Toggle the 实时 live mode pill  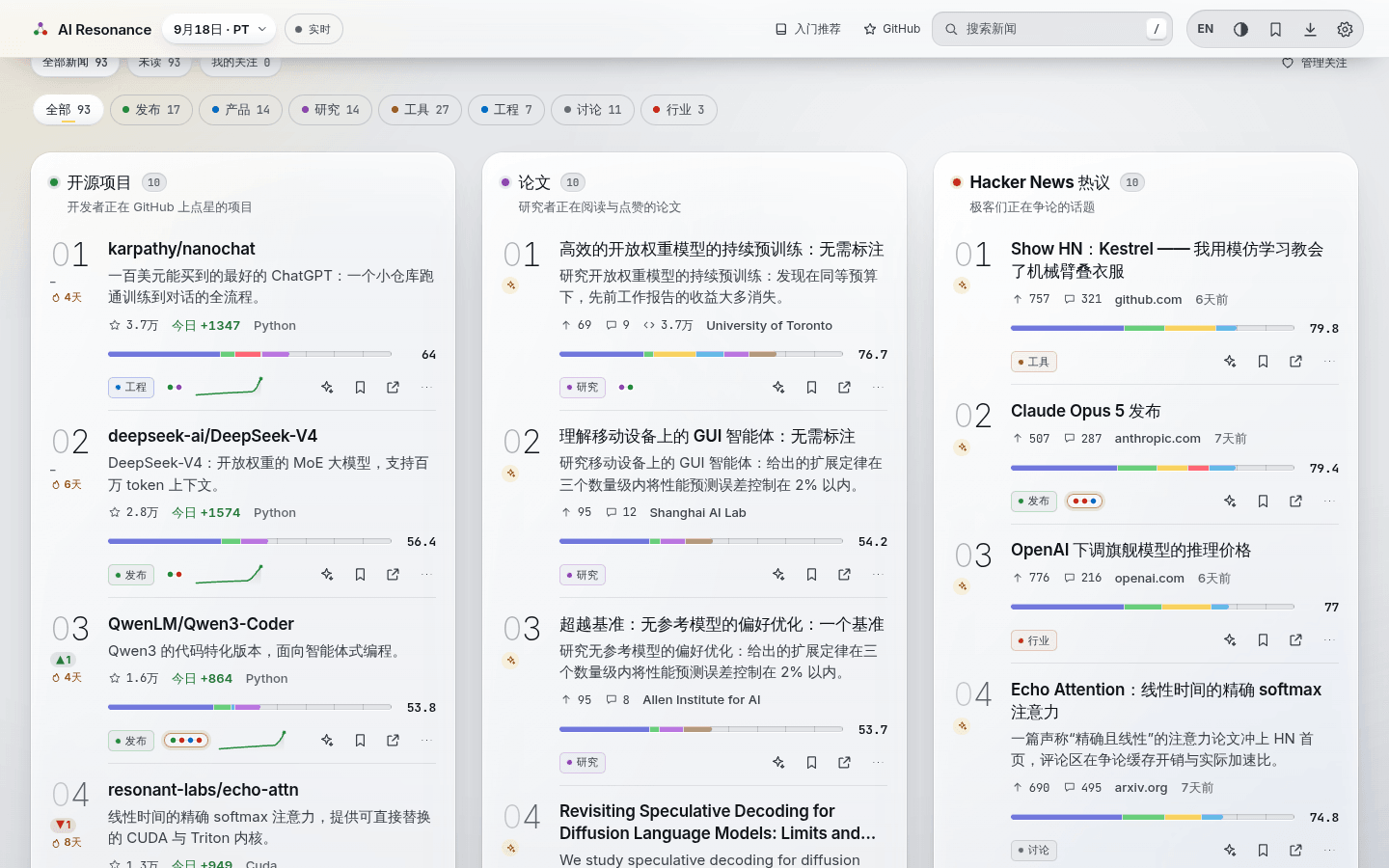313,29
